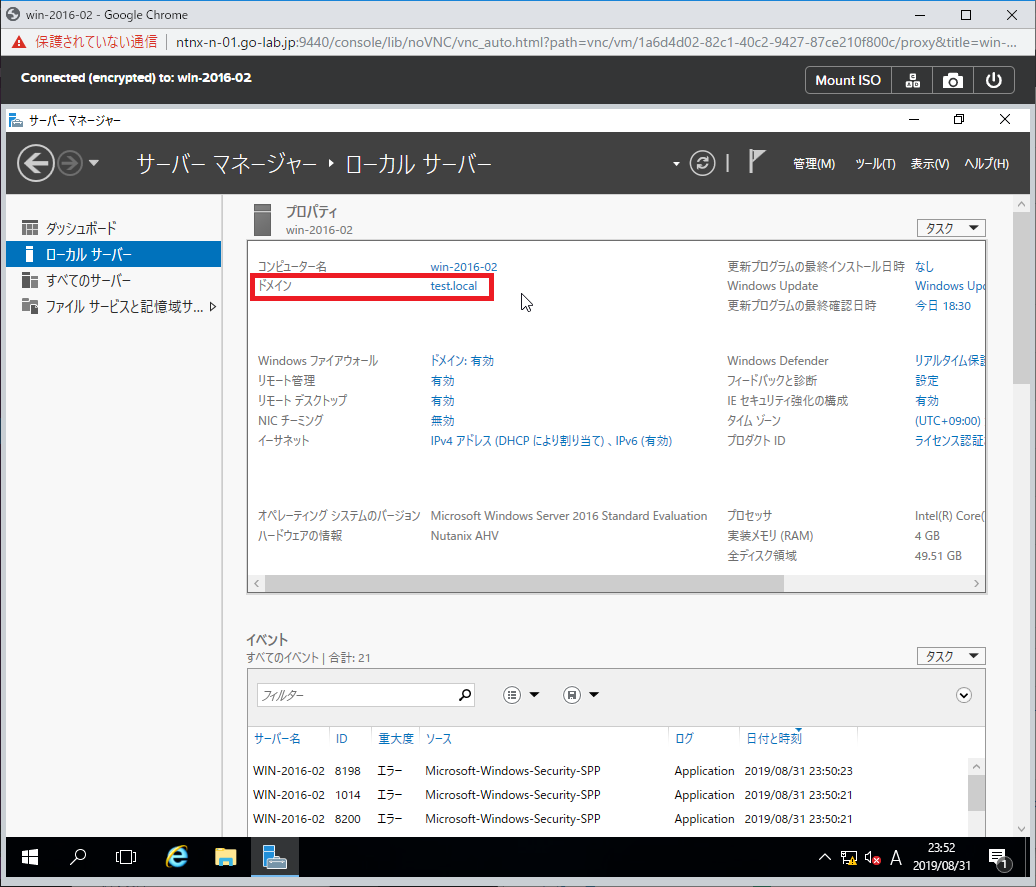This screenshot has height=887, width=1036.
Task: Open the ヘルプ(H) menu
Action: 986,164
